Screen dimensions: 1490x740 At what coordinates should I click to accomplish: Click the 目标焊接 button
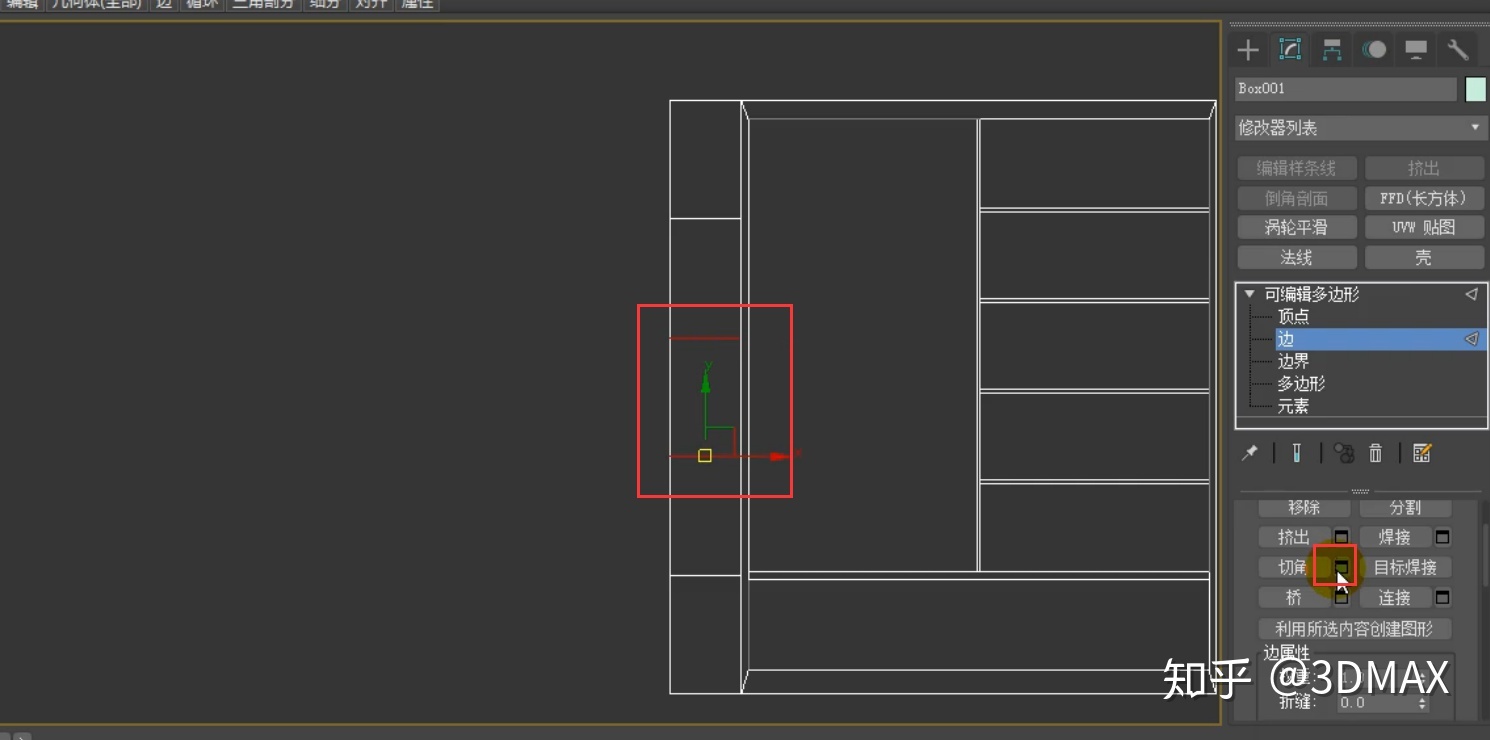[x=1405, y=567]
